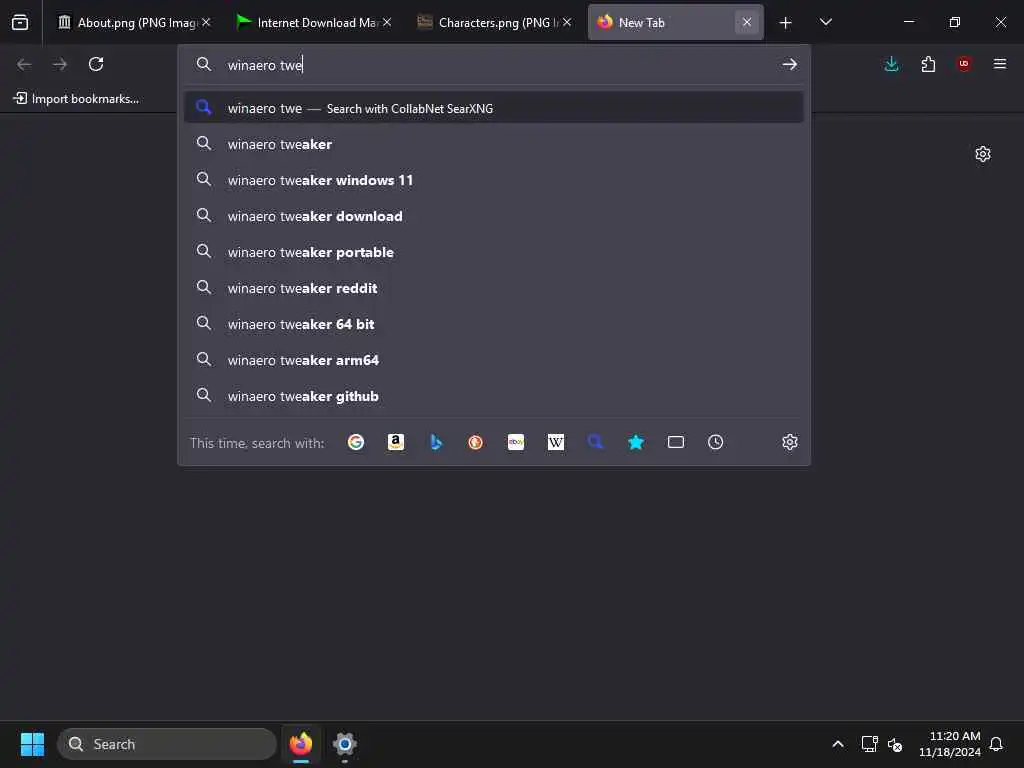This screenshot has width=1024, height=768.
Task: Search this time with Bing
Action: click(x=436, y=442)
